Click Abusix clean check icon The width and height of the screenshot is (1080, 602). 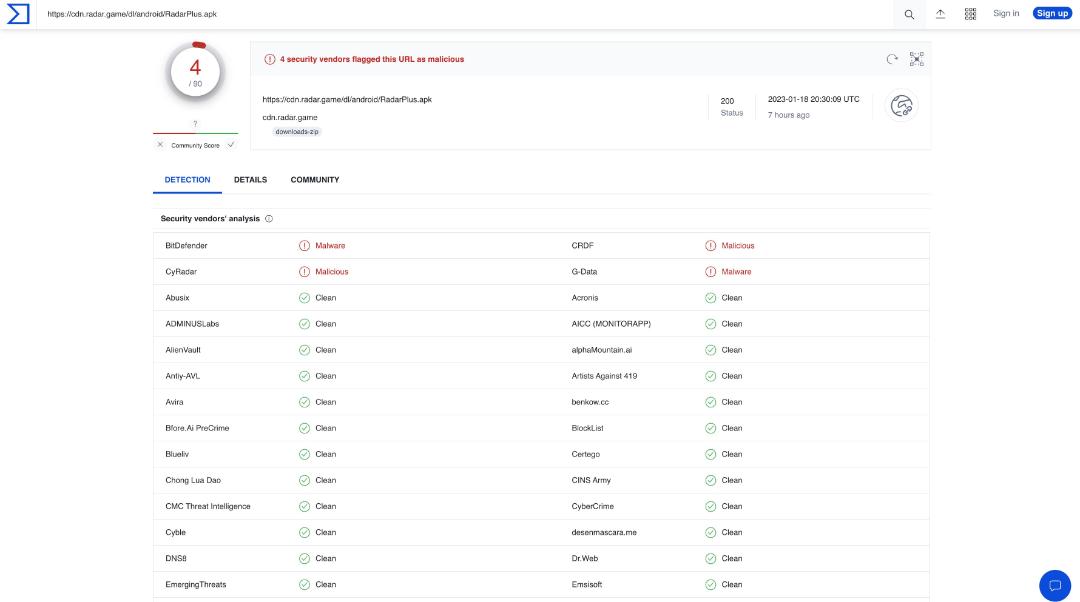(x=304, y=298)
